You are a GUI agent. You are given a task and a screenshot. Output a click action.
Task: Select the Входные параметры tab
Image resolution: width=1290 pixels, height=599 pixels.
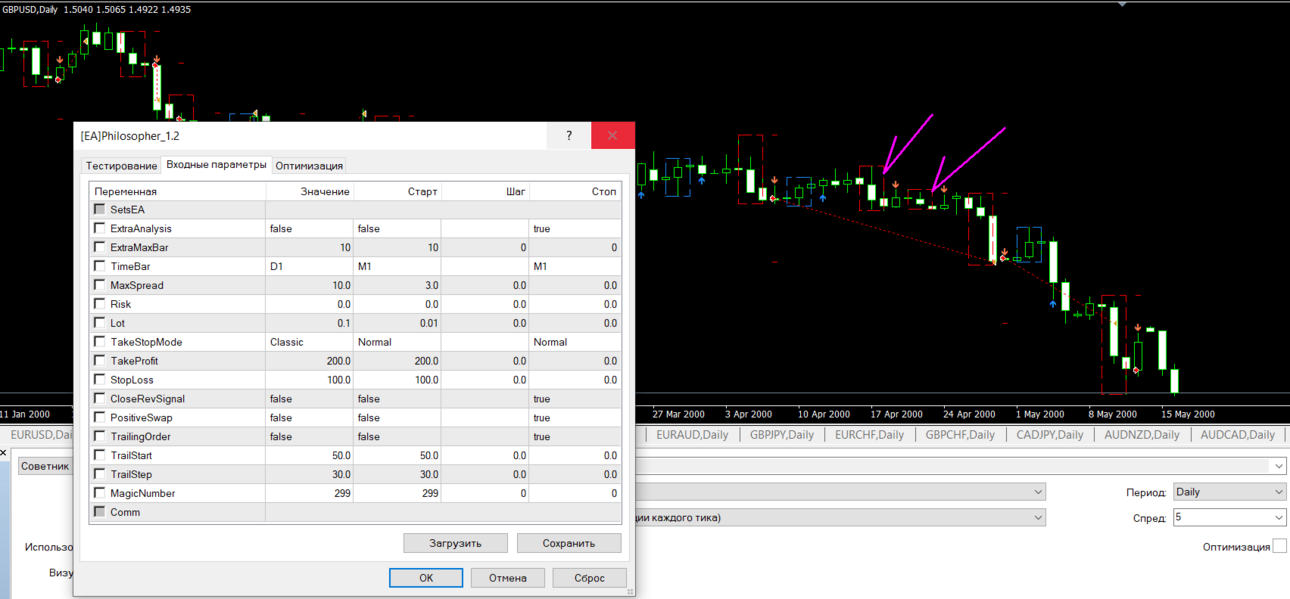pyautogui.click(x=216, y=165)
